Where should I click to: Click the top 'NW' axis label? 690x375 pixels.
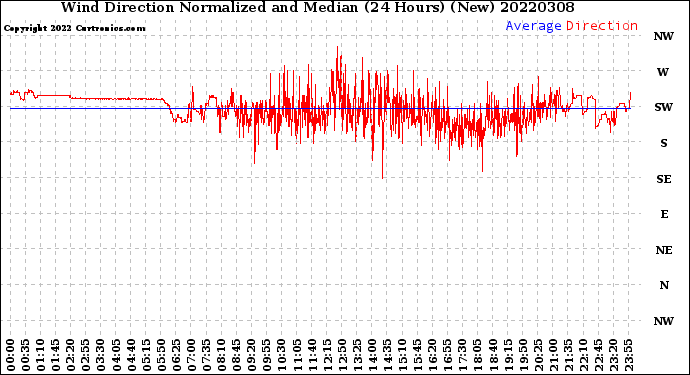[663, 37]
